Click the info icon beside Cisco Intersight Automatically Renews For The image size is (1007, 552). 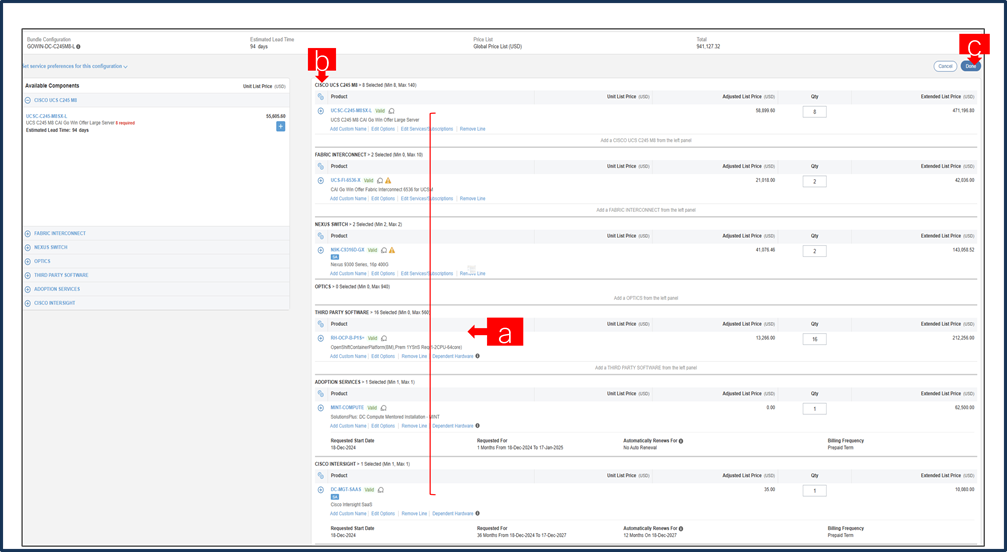[x=681, y=529]
